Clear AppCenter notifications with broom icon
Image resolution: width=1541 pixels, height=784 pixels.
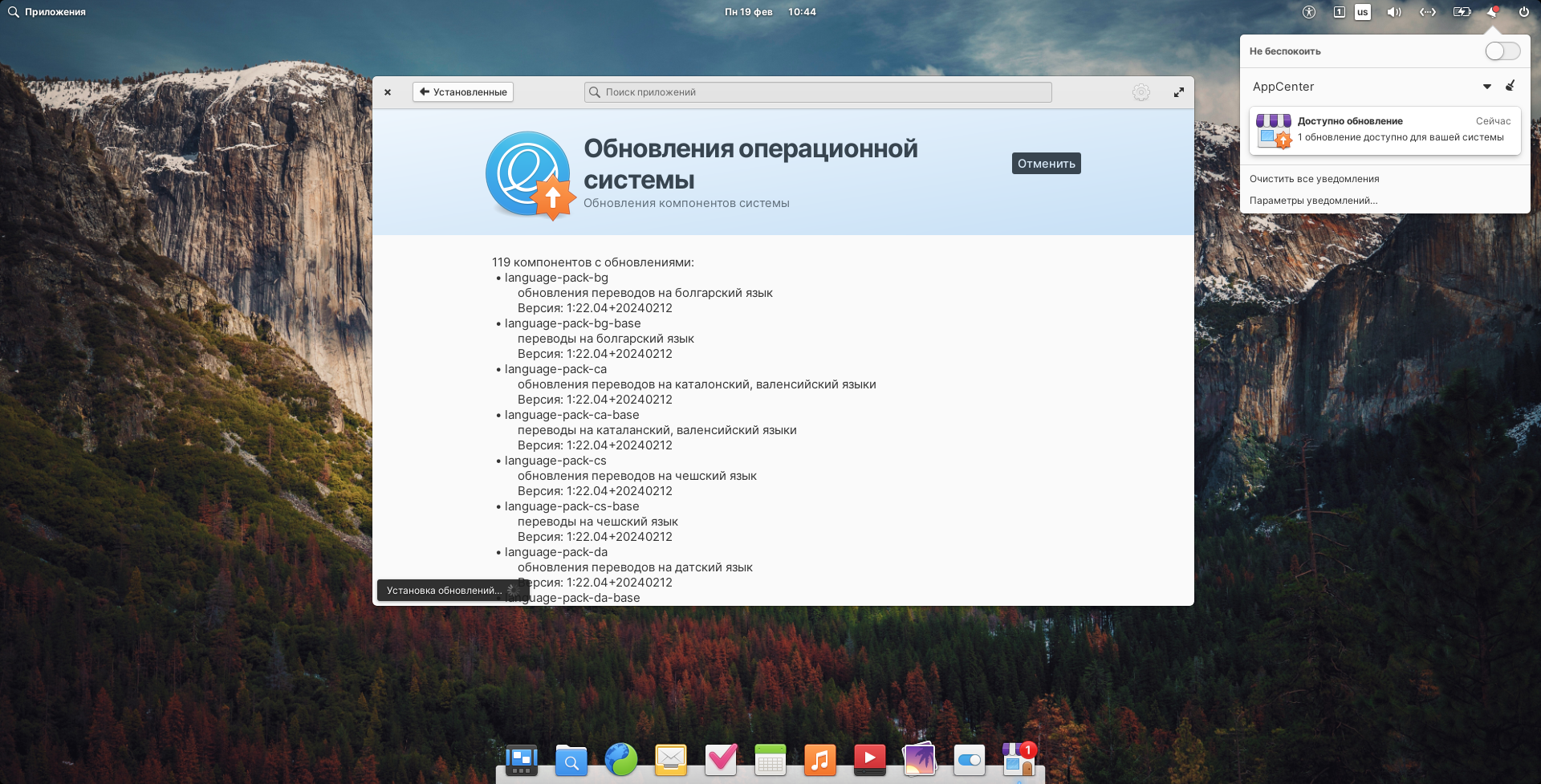[x=1510, y=86]
